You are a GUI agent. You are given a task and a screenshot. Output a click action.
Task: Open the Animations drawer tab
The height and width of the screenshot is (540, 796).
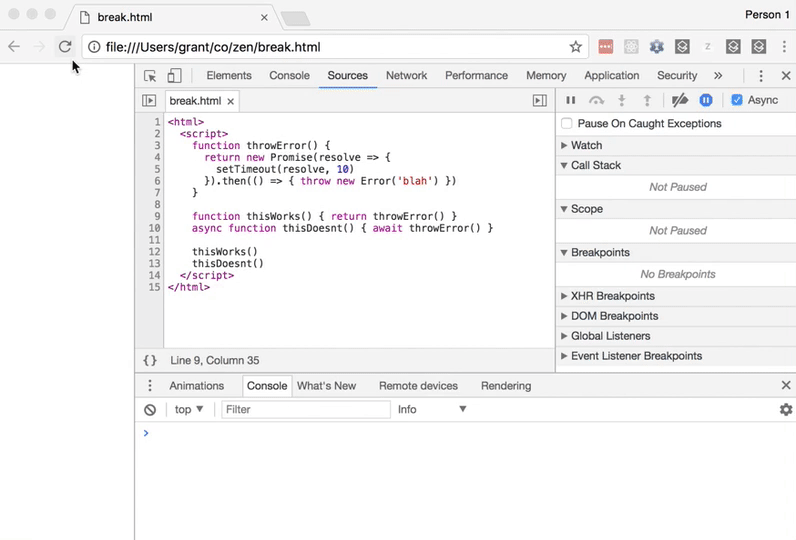point(196,386)
